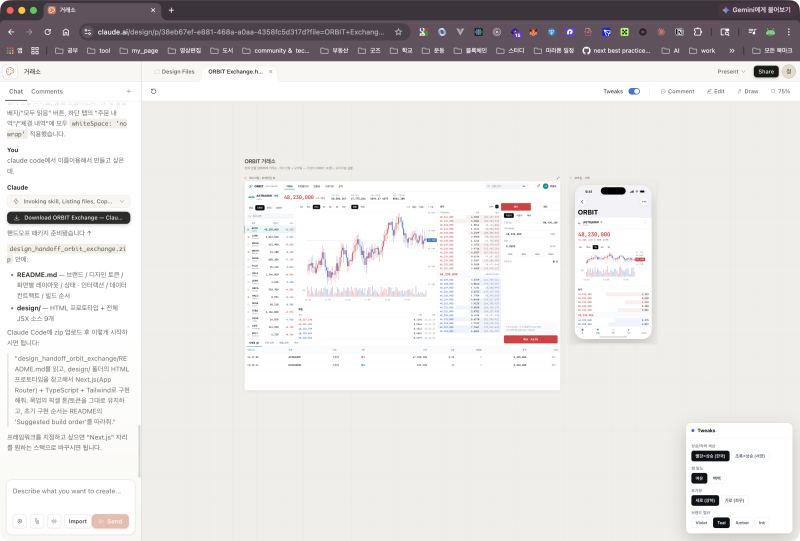Viewport: 800px width, 541px height.
Task: Open the Present dropdown
Action: pyautogui.click(x=731, y=71)
